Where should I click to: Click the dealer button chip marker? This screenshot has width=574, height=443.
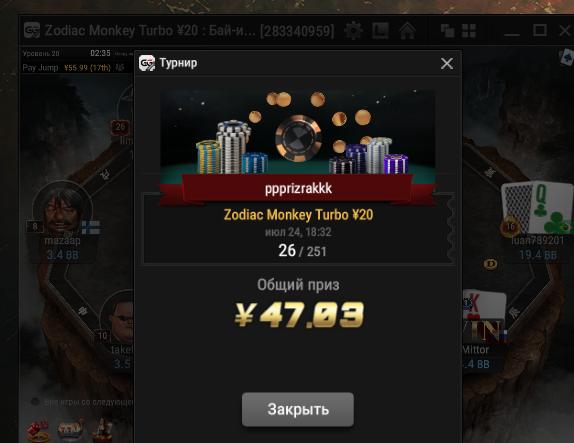pos(490,264)
